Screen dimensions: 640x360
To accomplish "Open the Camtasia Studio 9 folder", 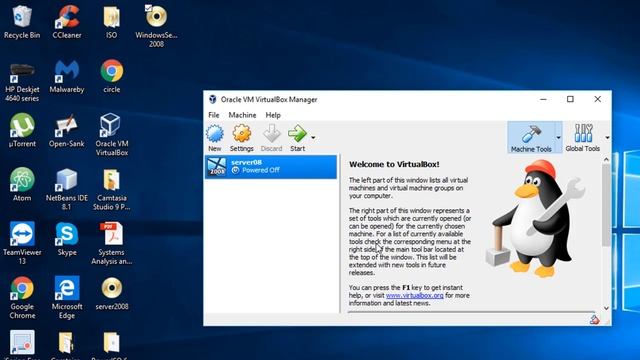I will 111,189.
